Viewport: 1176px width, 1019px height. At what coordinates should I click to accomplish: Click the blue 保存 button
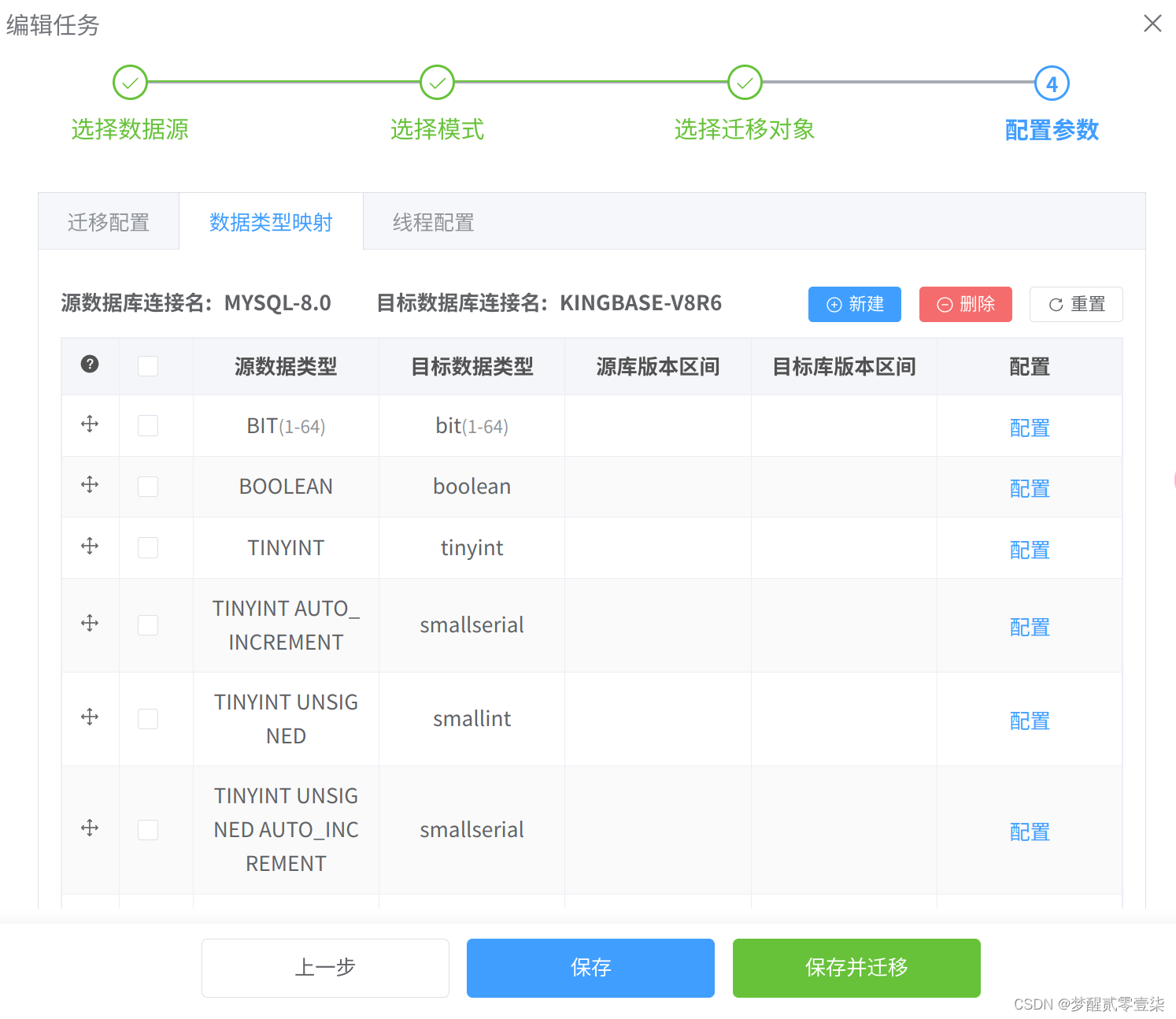(590, 968)
